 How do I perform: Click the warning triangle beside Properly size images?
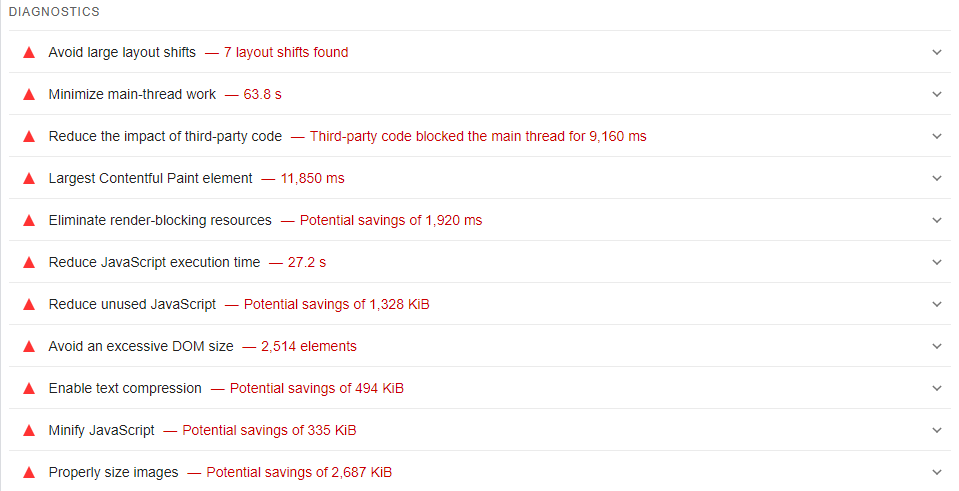[x=29, y=472]
